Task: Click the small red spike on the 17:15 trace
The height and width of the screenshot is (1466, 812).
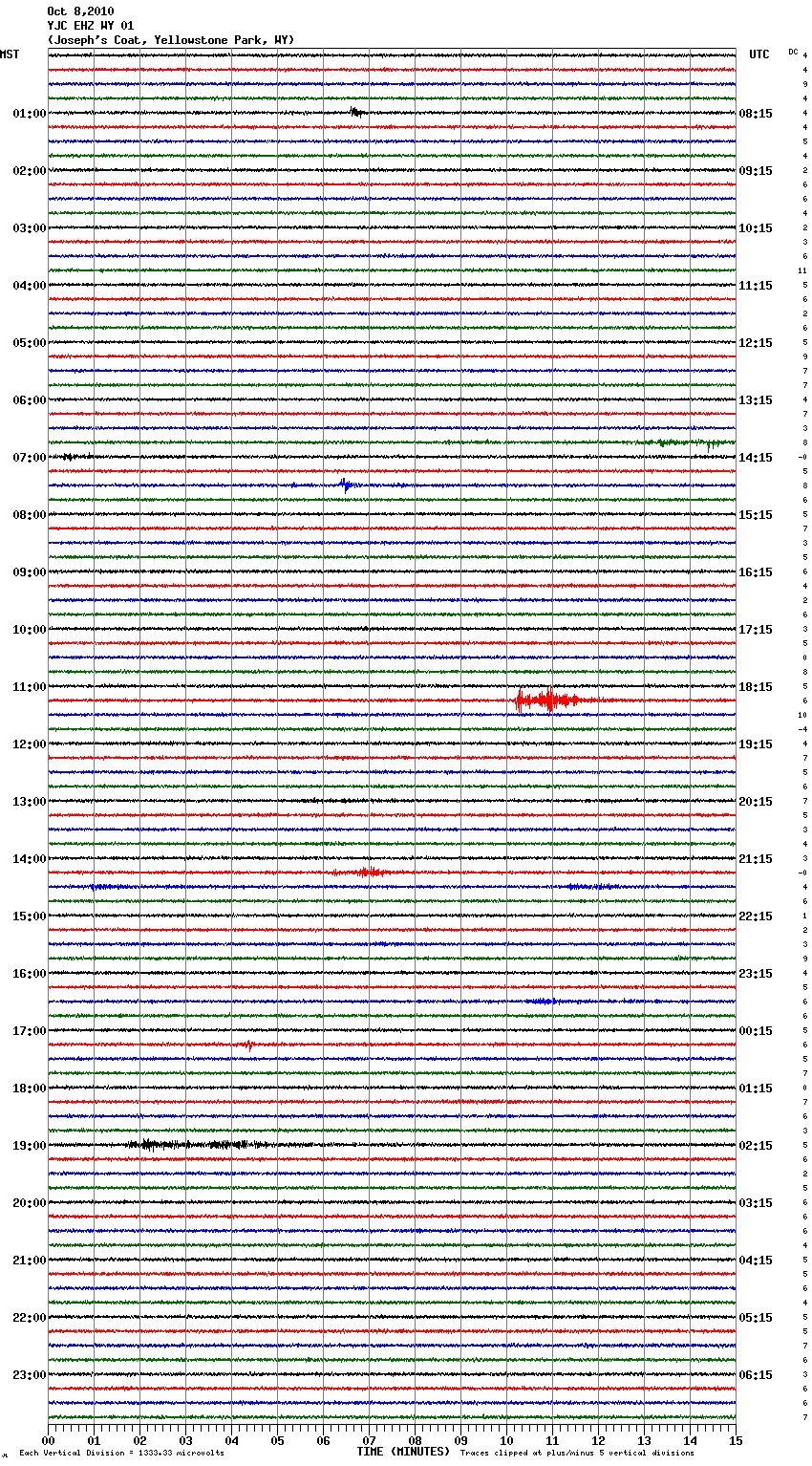Action: (x=248, y=1045)
